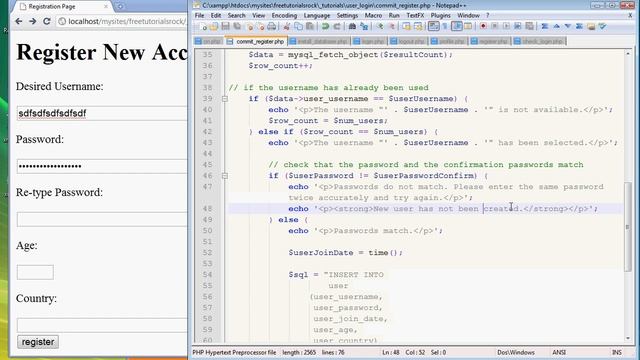Open the Plugins menu

click(441, 16)
